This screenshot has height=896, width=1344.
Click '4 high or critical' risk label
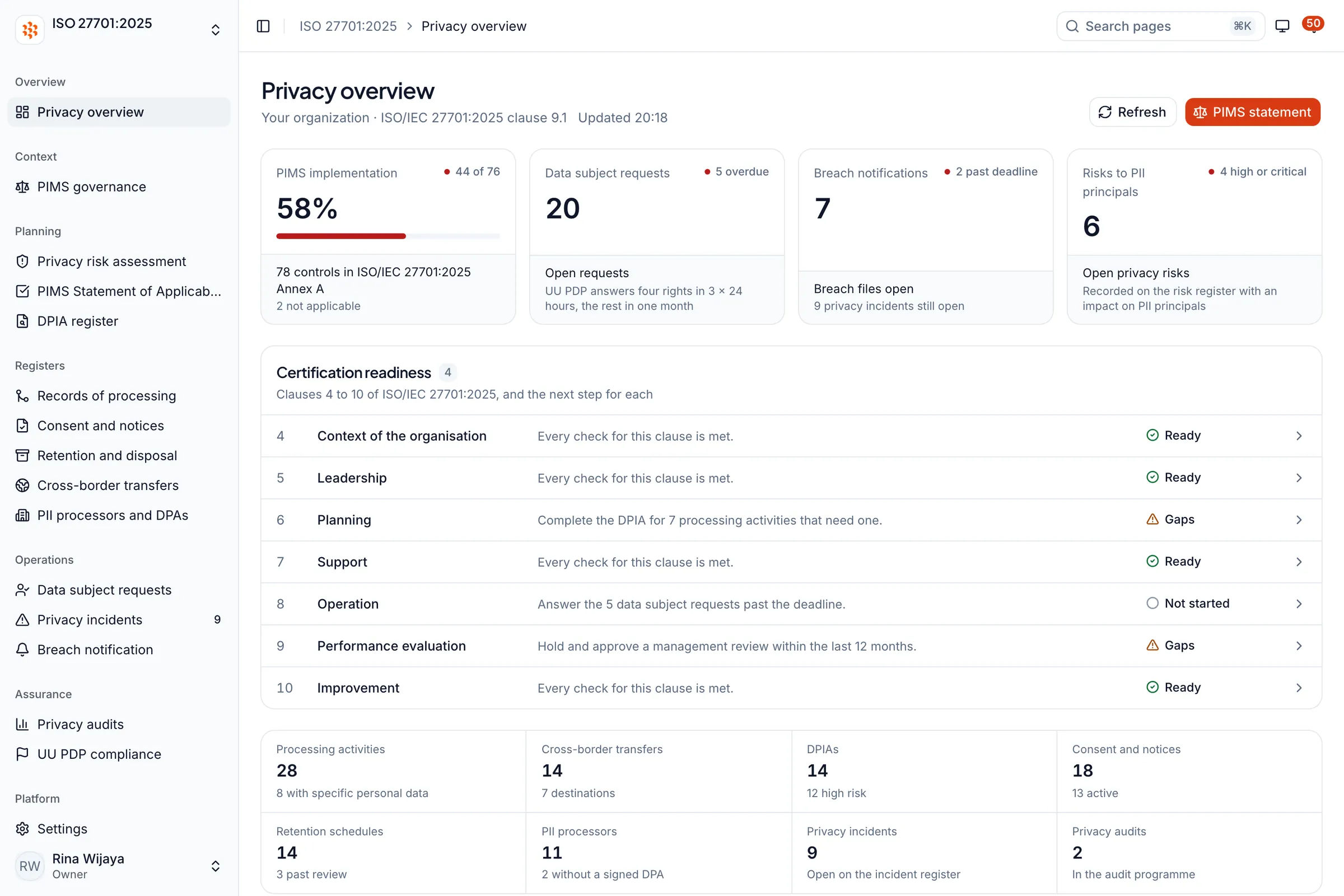(1258, 171)
